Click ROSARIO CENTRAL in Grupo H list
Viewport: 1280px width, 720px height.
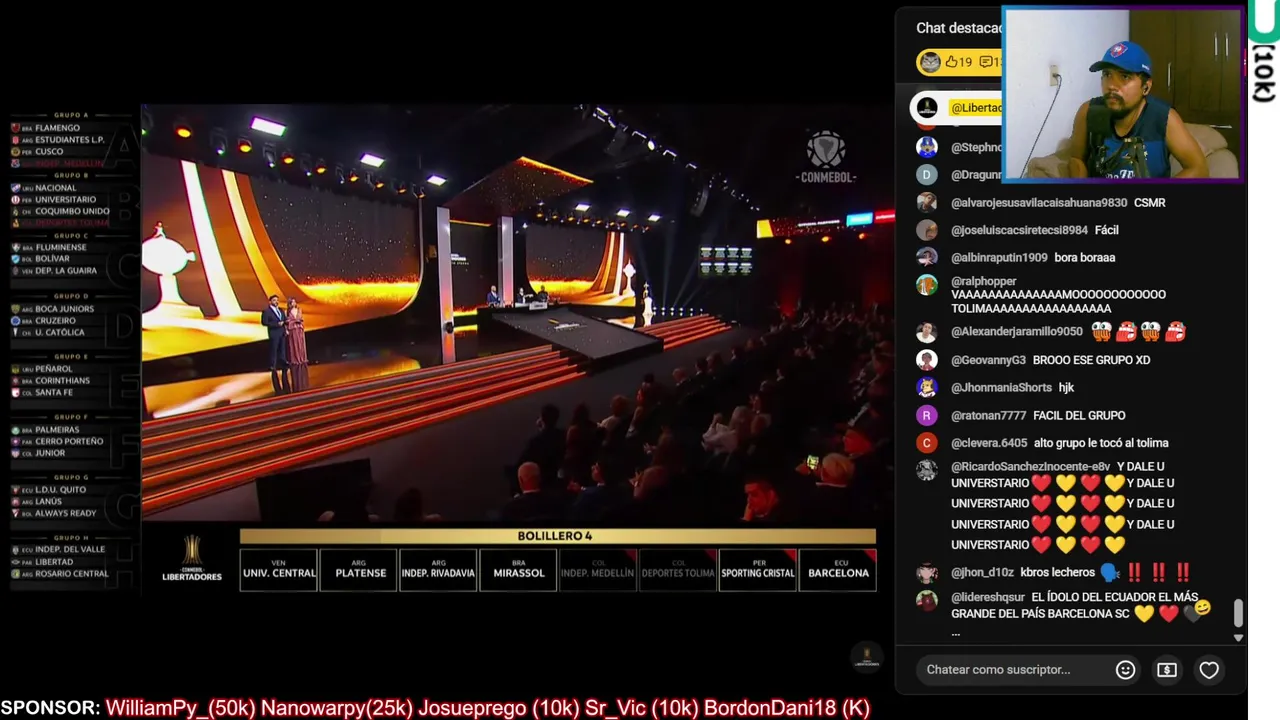[x=71, y=574]
